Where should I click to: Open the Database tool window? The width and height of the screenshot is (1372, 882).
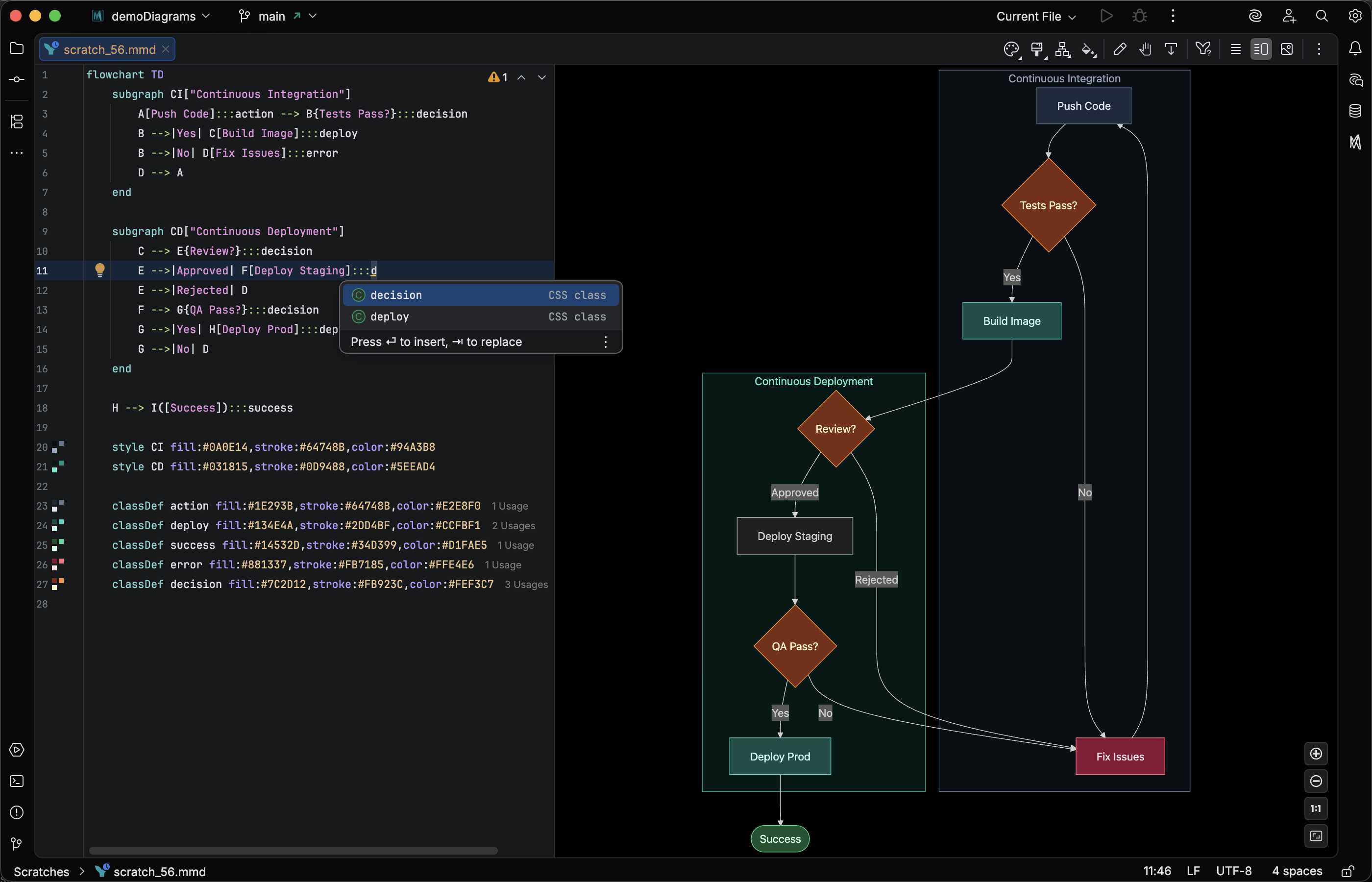[1356, 111]
